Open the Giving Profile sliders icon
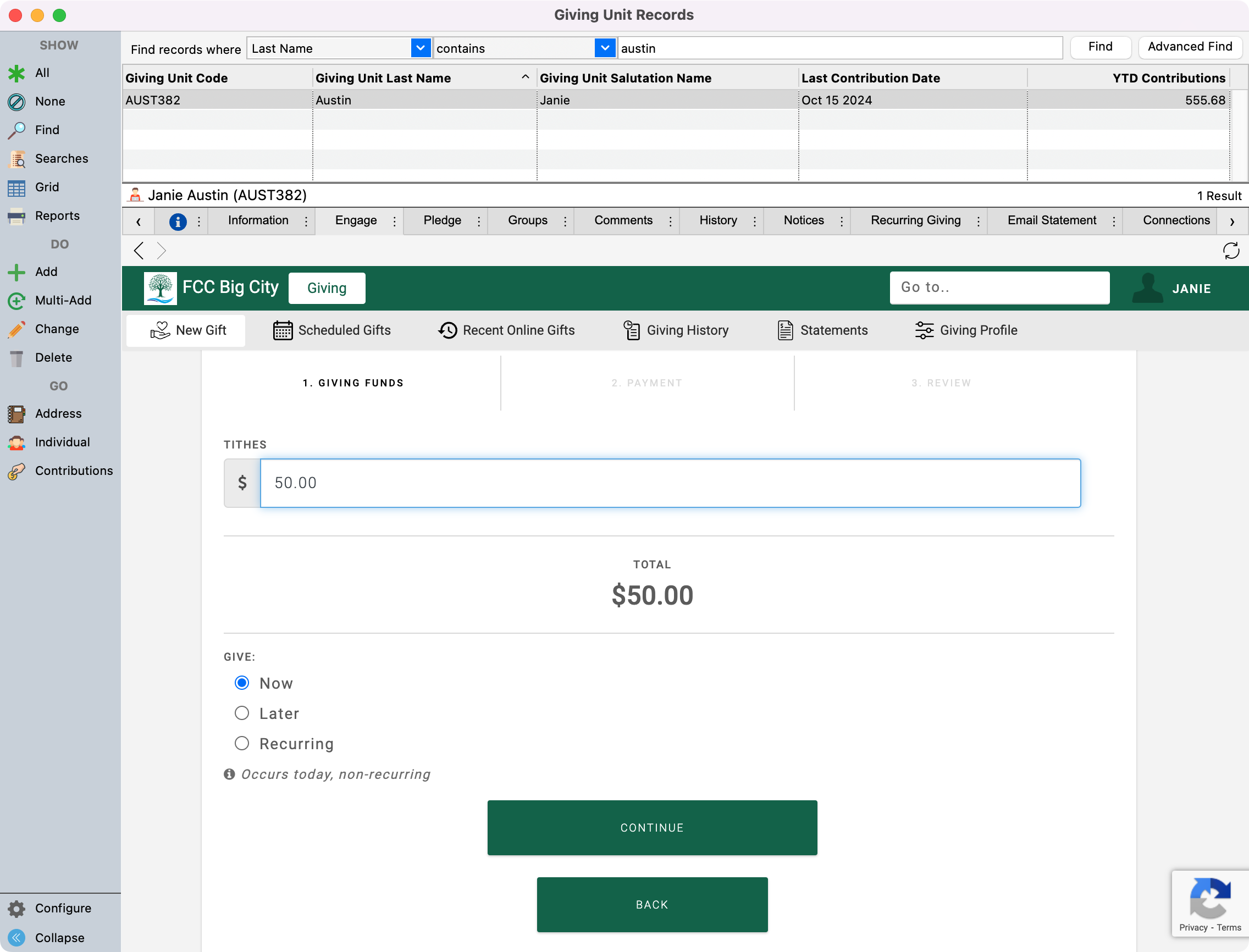 point(924,330)
